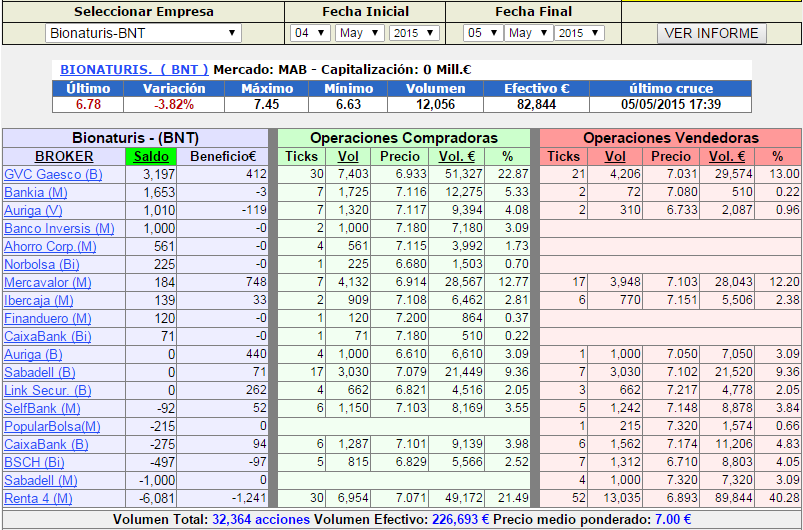
Task: Open the Bionaturis-BNT company dropdown
Action: (x=143, y=33)
